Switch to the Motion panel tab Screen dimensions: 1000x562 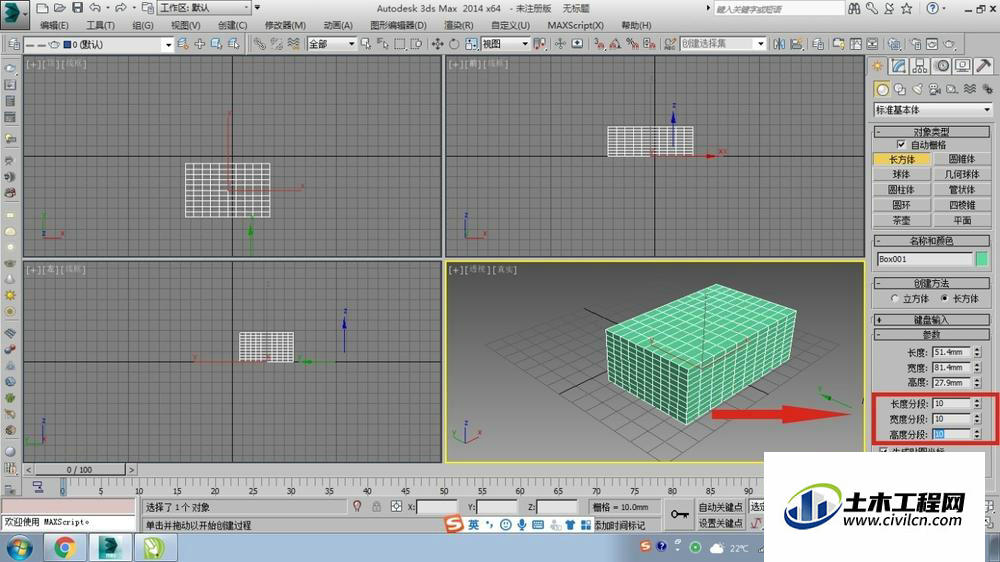(x=942, y=66)
